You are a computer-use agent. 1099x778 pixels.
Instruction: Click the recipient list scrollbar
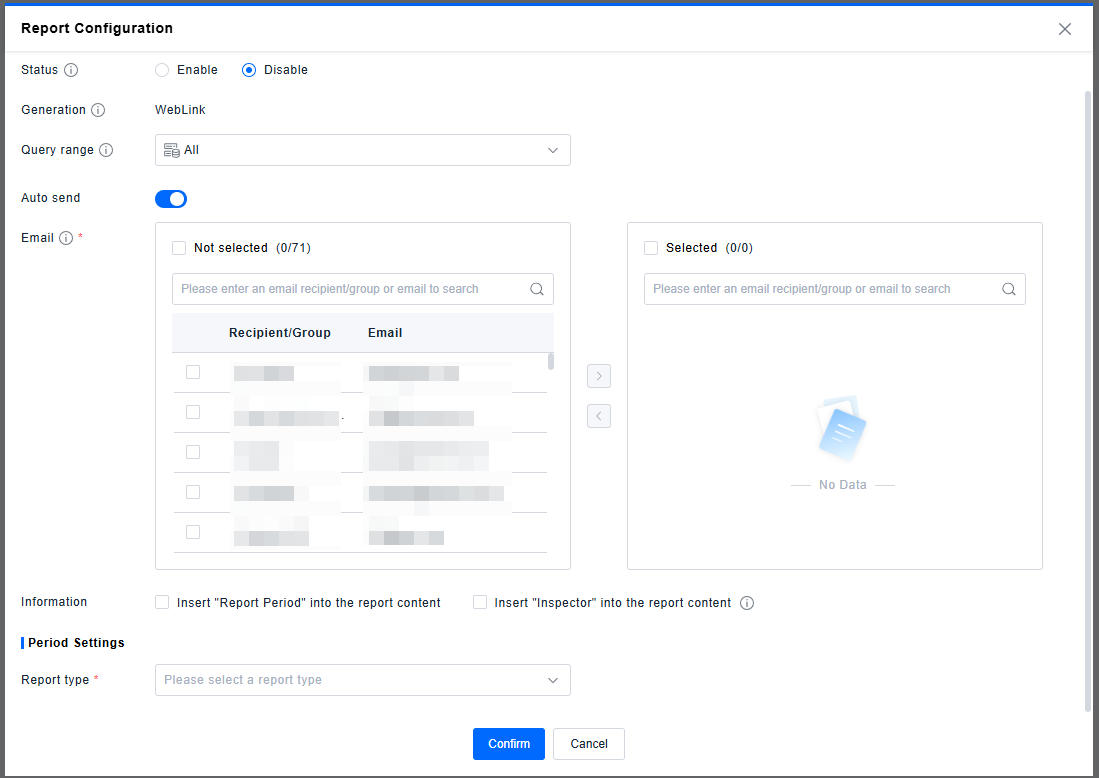pos(550,361)
